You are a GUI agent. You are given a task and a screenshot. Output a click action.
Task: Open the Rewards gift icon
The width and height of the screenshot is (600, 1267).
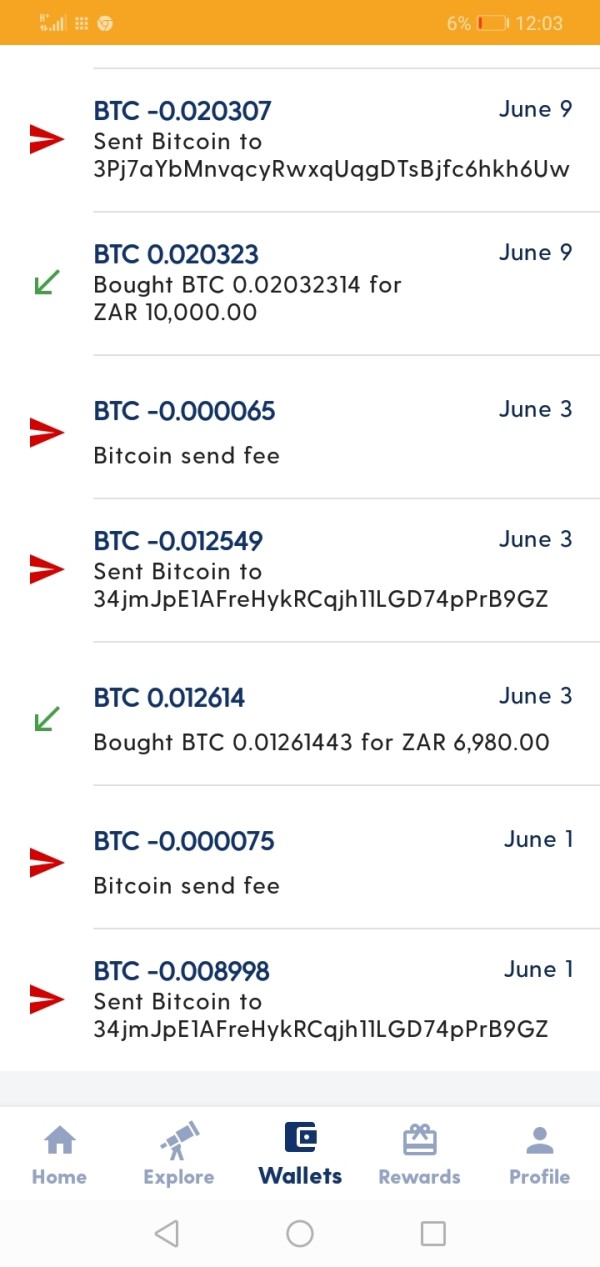tap(419, 1140)
